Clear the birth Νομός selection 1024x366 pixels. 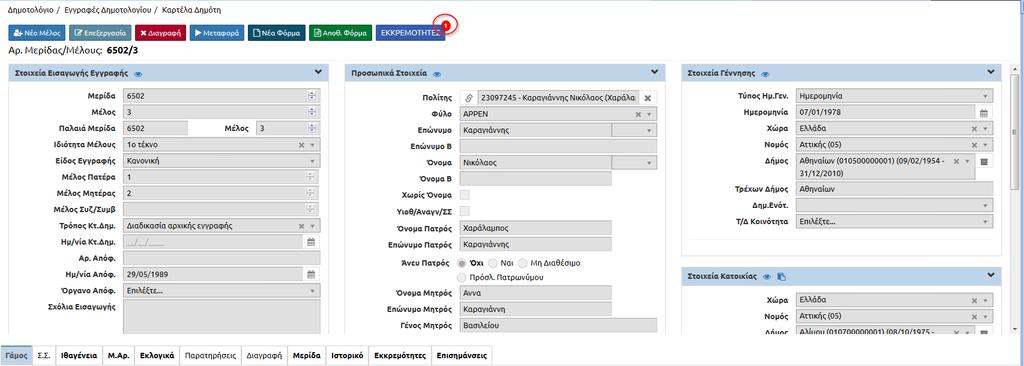pos(975,145)
